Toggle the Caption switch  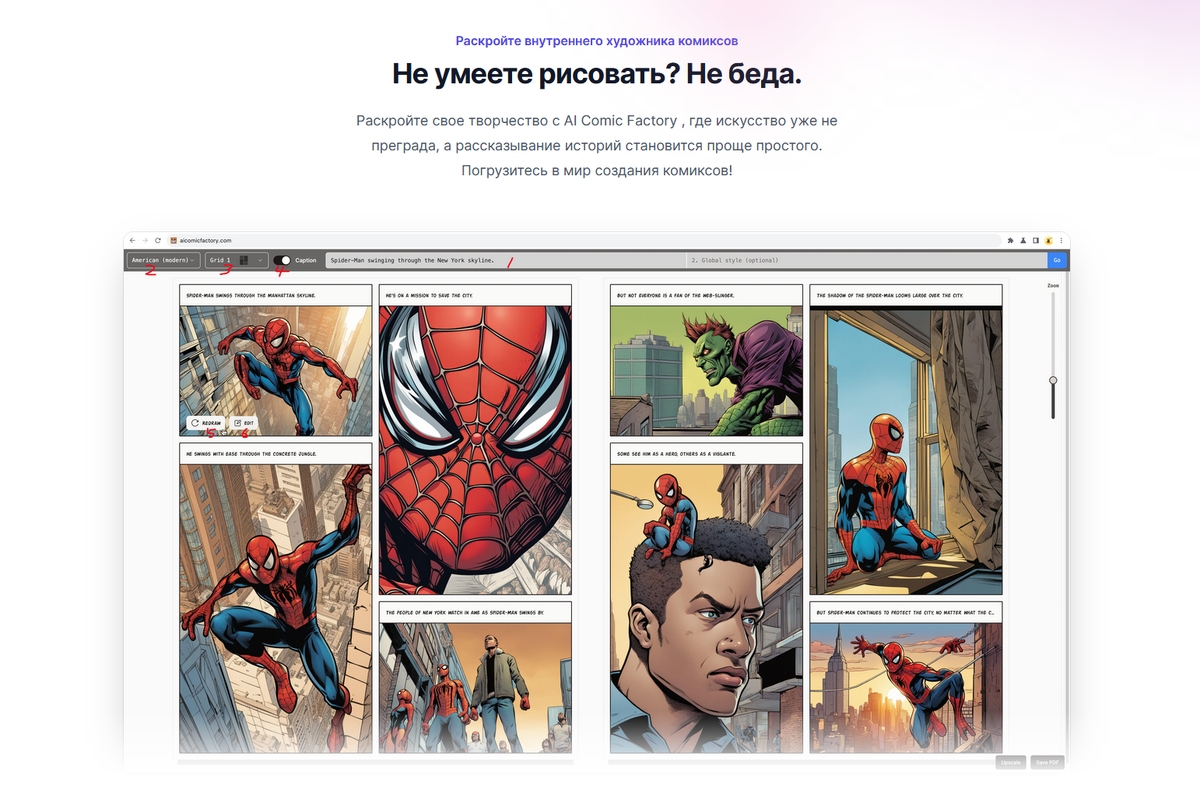click(x=282, y=260)
